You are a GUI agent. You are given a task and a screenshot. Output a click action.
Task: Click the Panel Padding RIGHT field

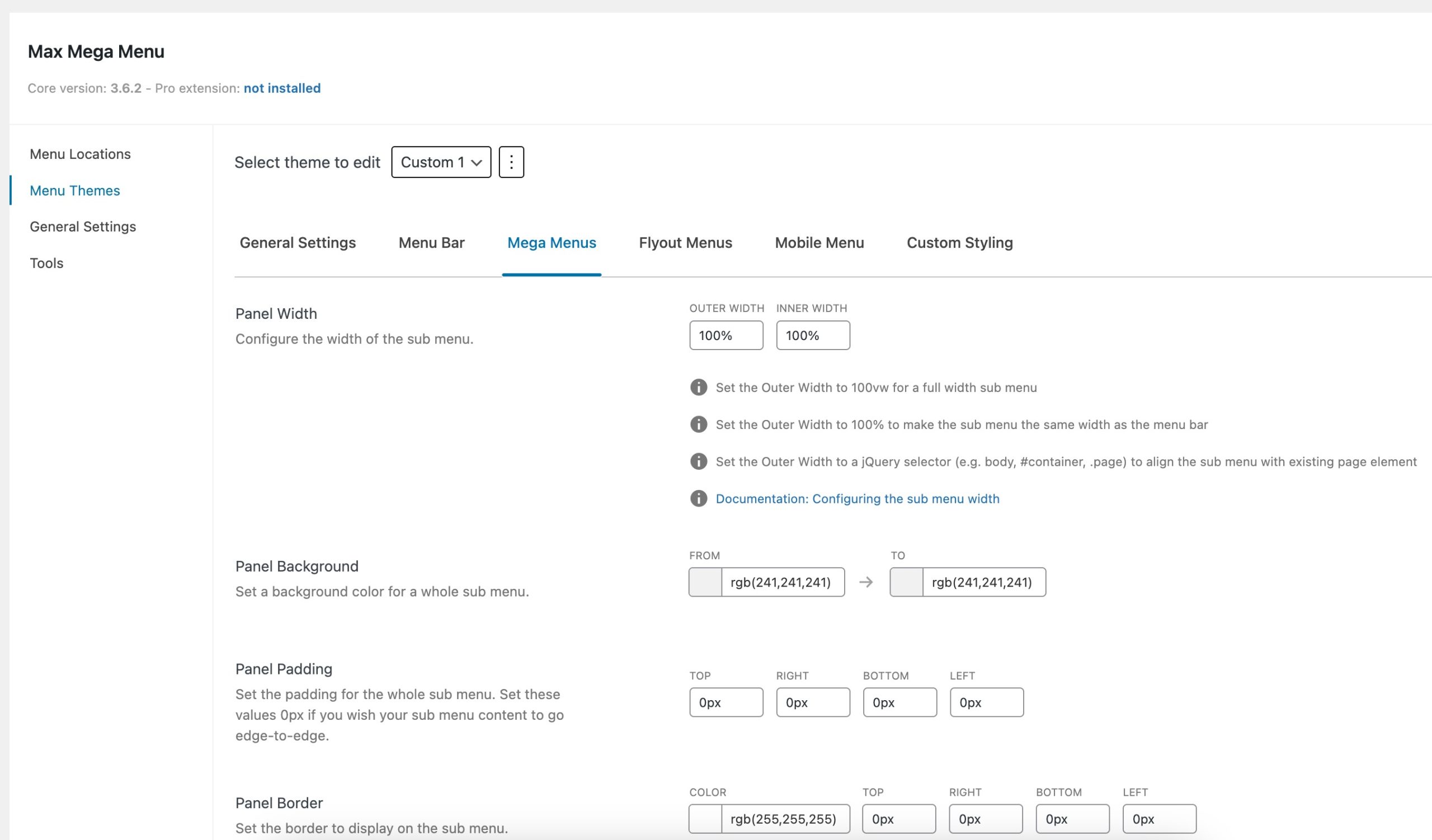tap(813, 702)
